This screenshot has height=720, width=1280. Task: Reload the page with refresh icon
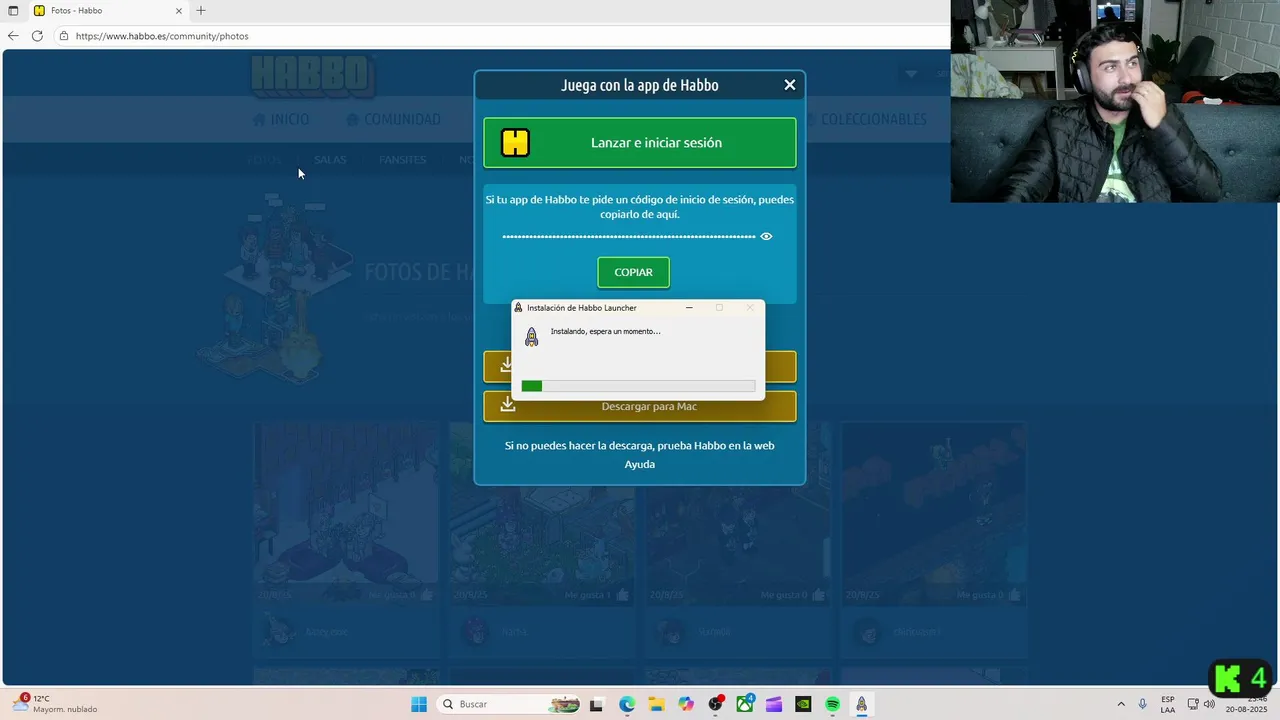click(x=37, y=36)
